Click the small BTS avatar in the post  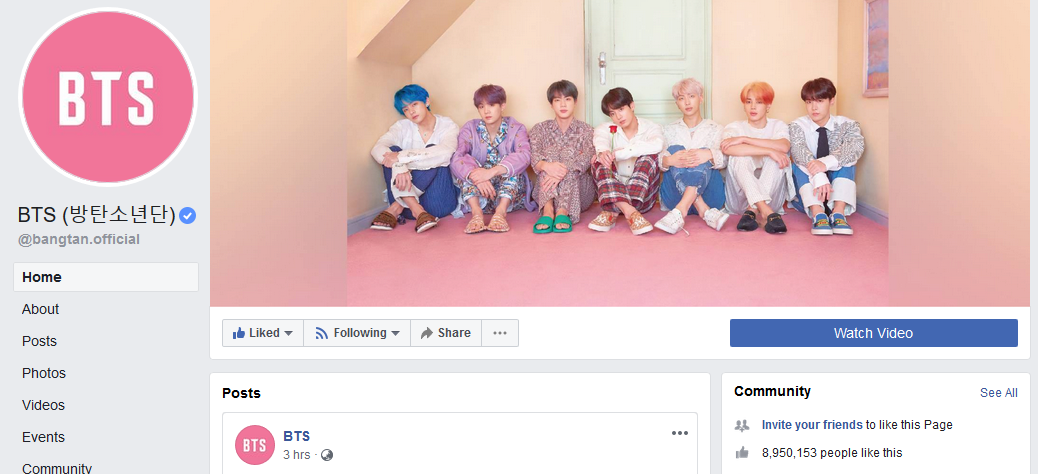(x=255, y=445)
